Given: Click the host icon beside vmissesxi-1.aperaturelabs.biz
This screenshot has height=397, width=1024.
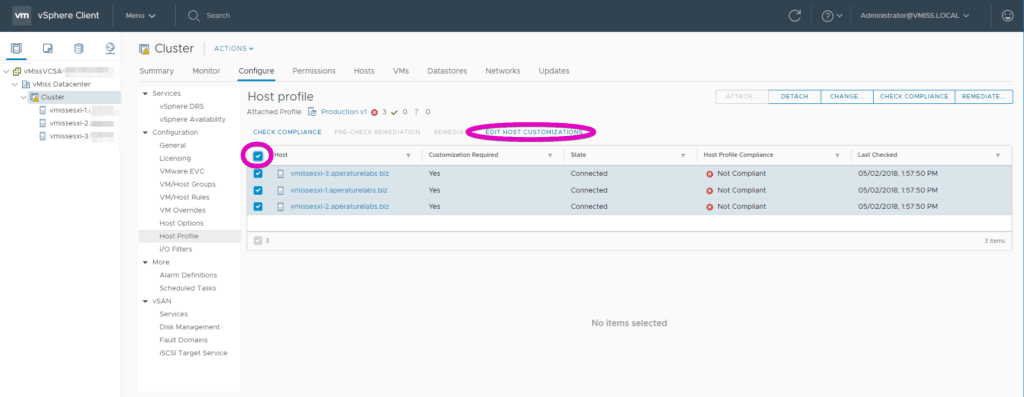Looking at the screenshot, I should [x=281, y=190].
